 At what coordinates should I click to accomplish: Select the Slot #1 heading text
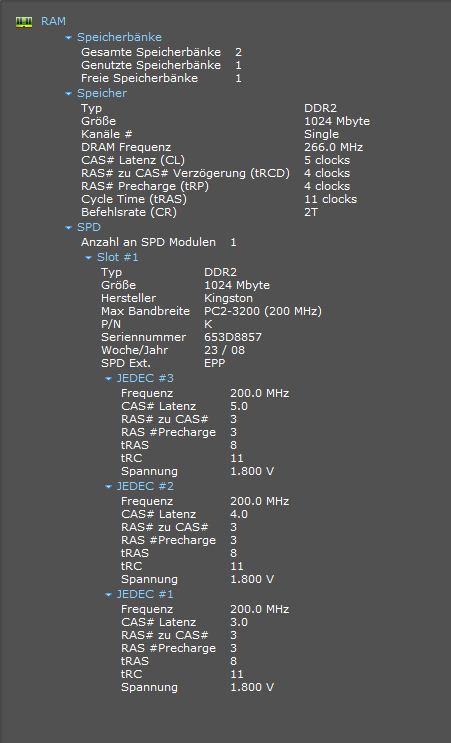click(x=118, y=257)
